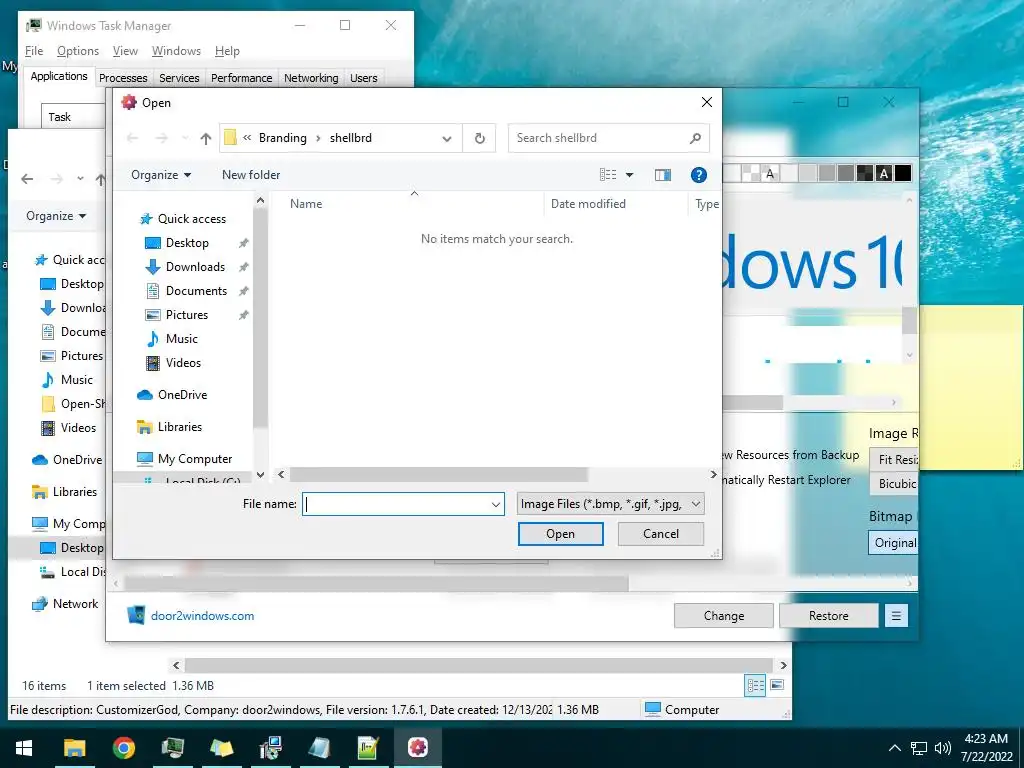Screen dimensions: 1024x768
Task: Switch to CustomizerGod on the taskbar
Action: [417, 748]
